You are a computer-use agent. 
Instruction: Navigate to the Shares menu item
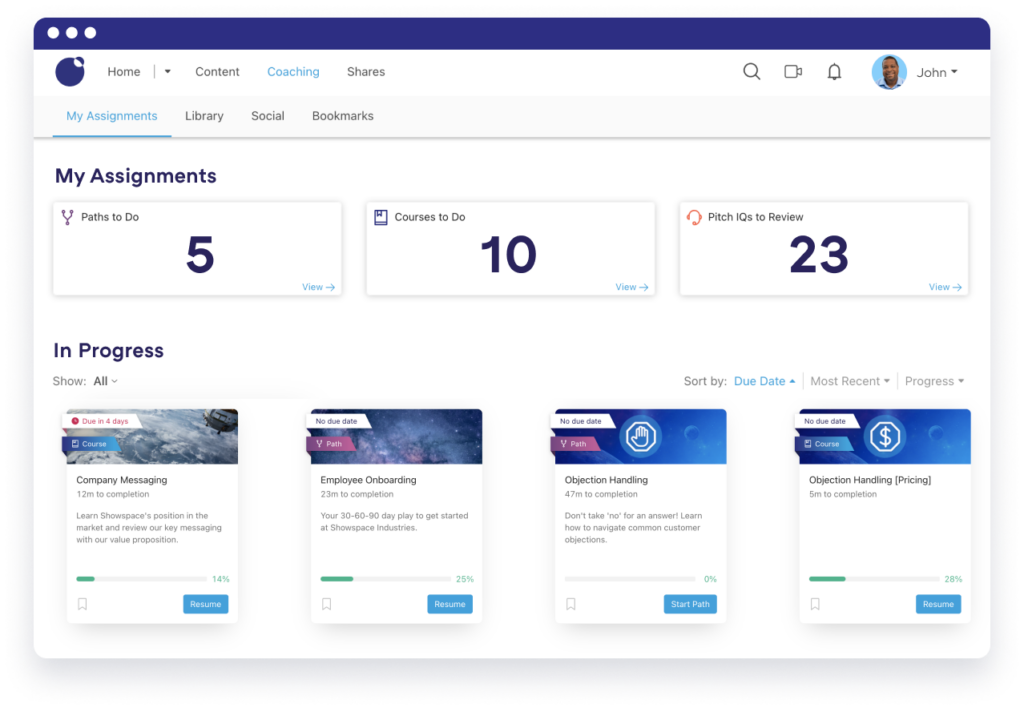(x=365, y=71)
